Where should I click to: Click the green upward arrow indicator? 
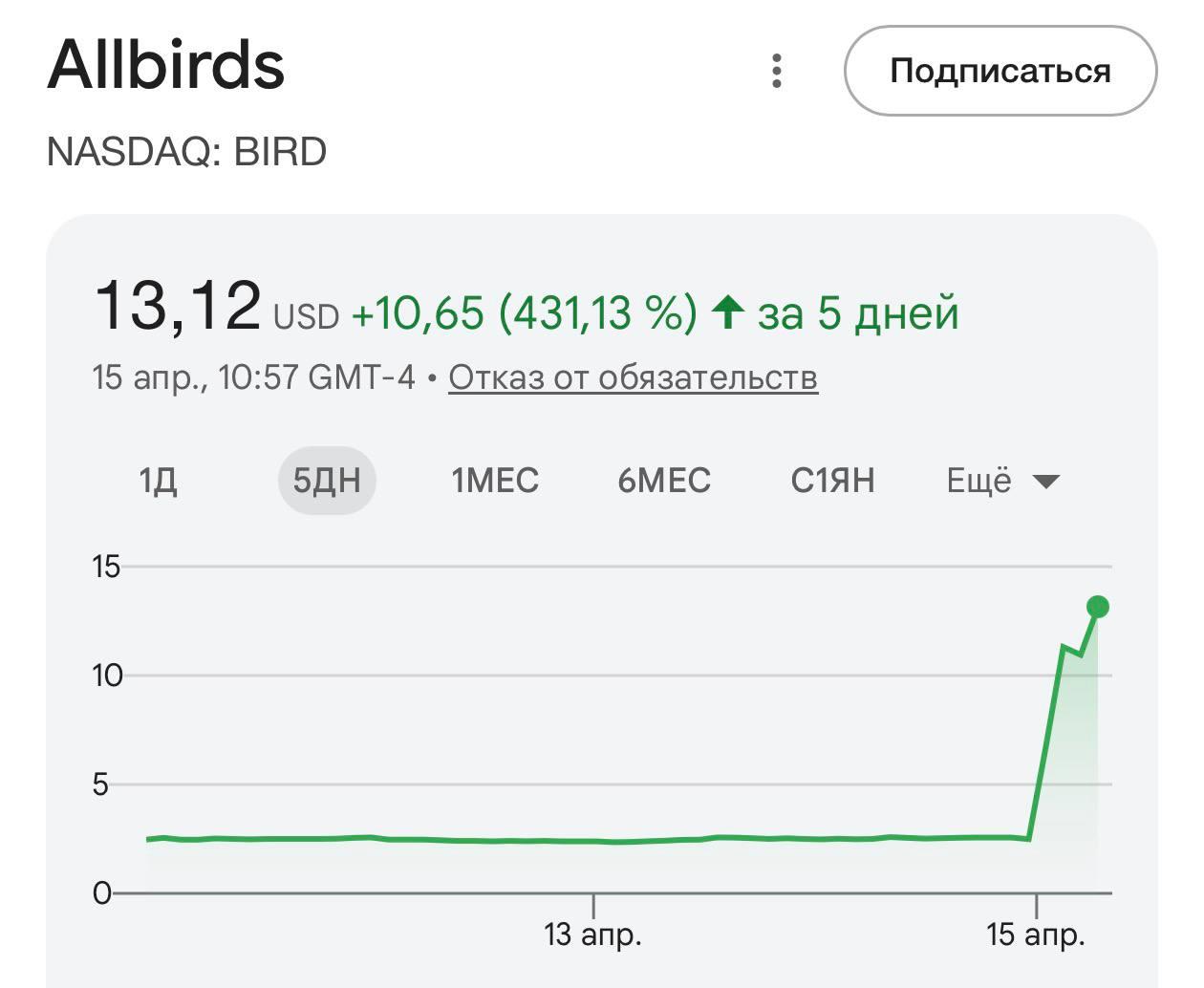tap(727, 309)
